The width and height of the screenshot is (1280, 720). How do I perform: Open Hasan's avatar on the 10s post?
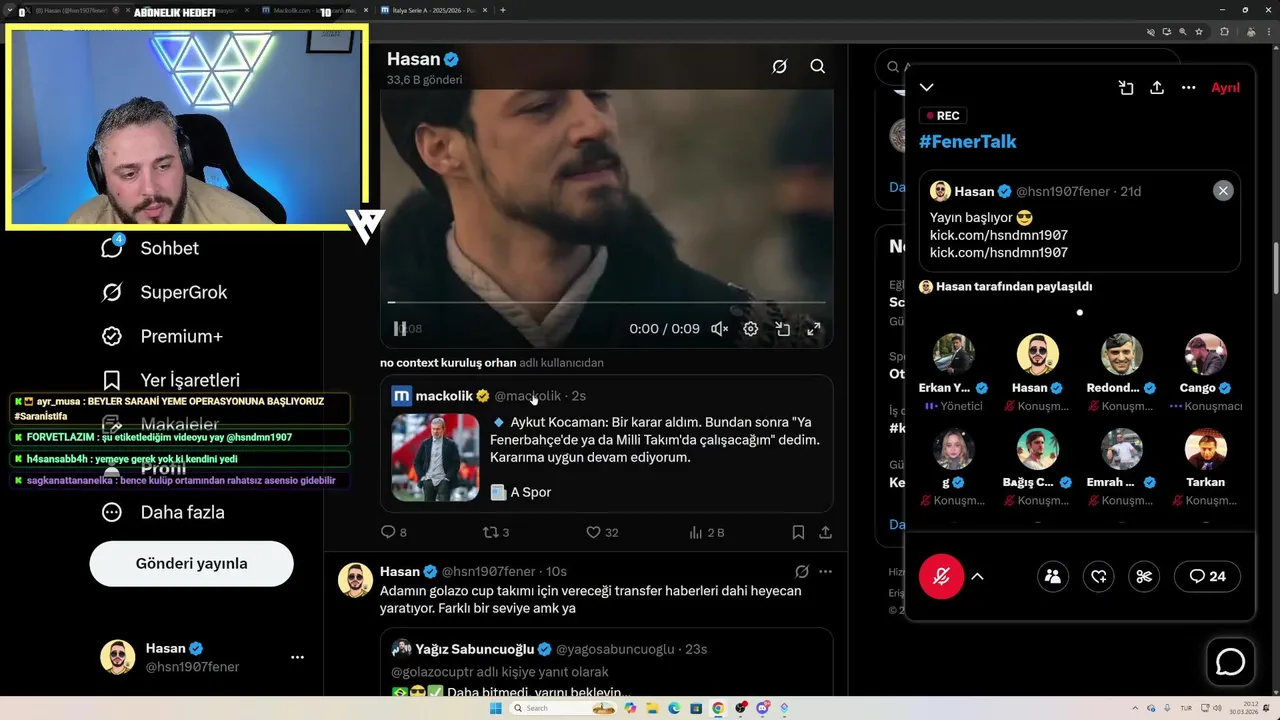tap(355, 580)
